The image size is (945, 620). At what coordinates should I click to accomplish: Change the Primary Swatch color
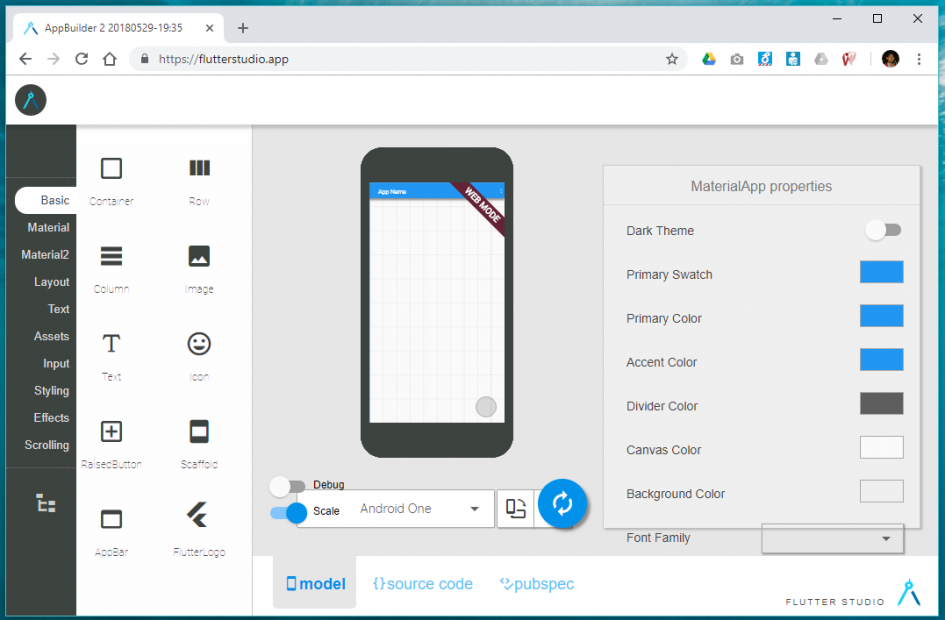coord(881,271)
